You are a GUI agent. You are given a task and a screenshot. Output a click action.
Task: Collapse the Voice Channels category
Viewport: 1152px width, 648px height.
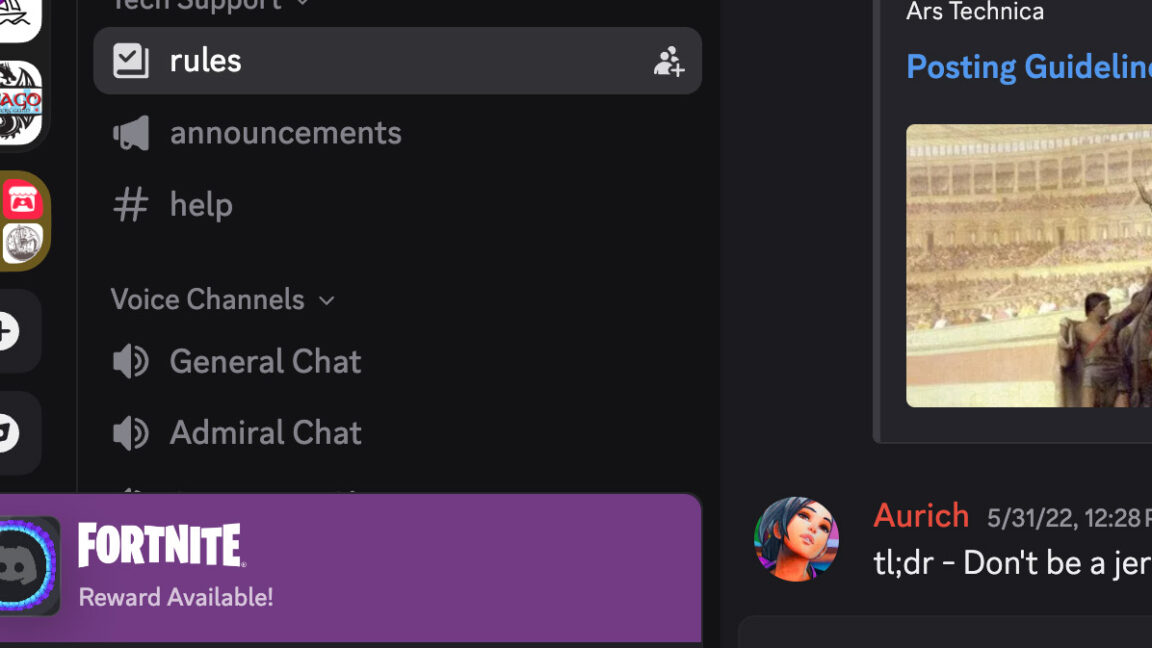click(x=222, y=299)
